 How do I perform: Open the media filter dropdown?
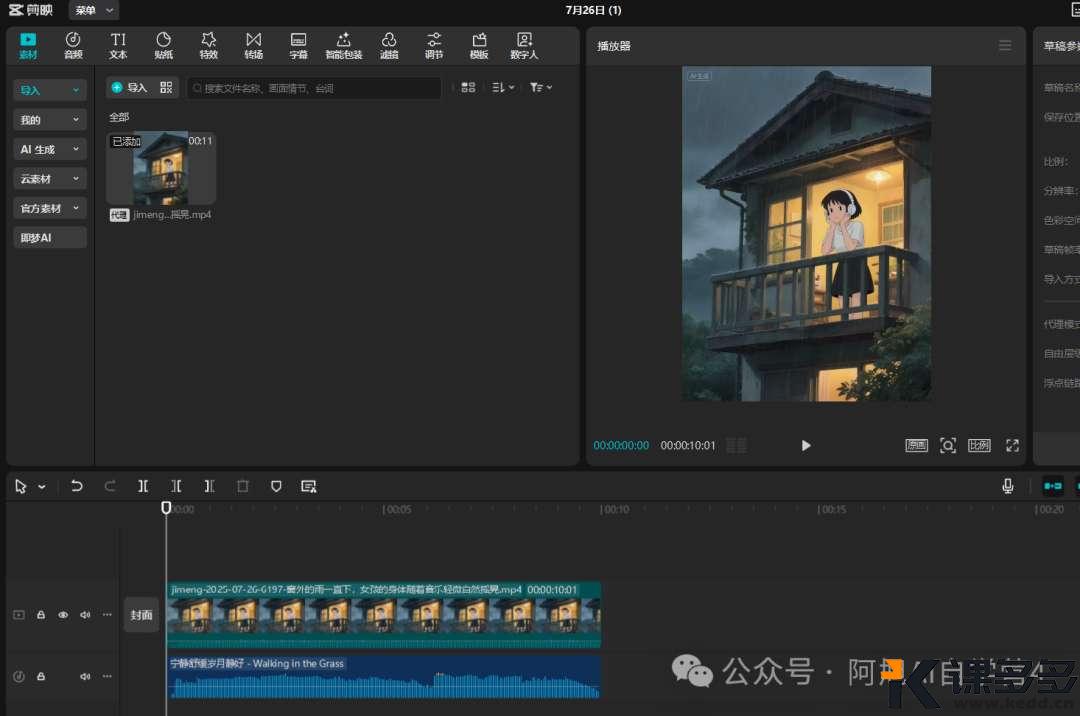(x=541, y=87)
